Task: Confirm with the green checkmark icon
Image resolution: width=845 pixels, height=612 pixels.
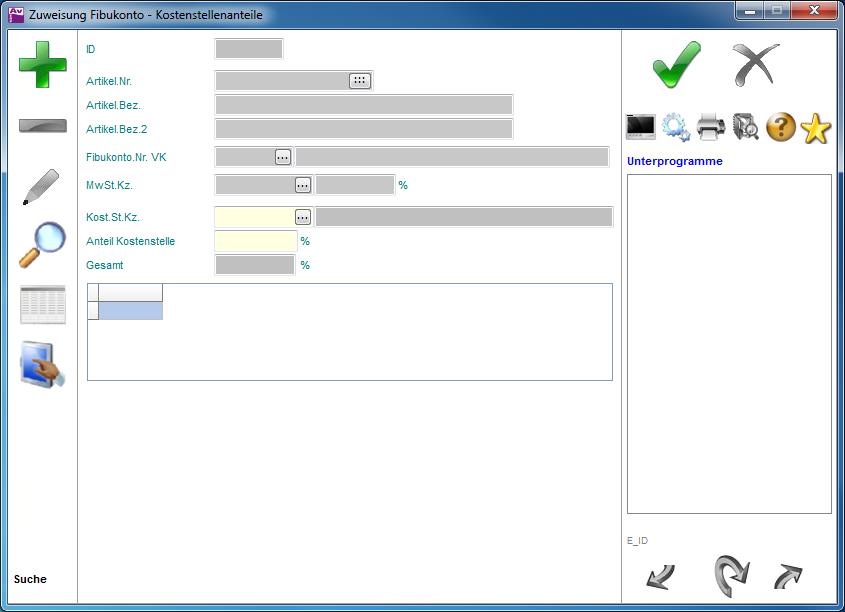Action: [x=677, y=65]
